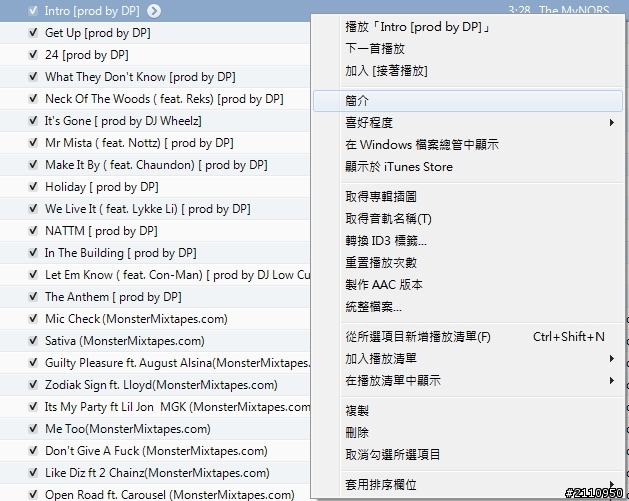Screen dimensions: 629x501
Task: Click the 3:28 duration of Intro track
Action: [519, 10]
